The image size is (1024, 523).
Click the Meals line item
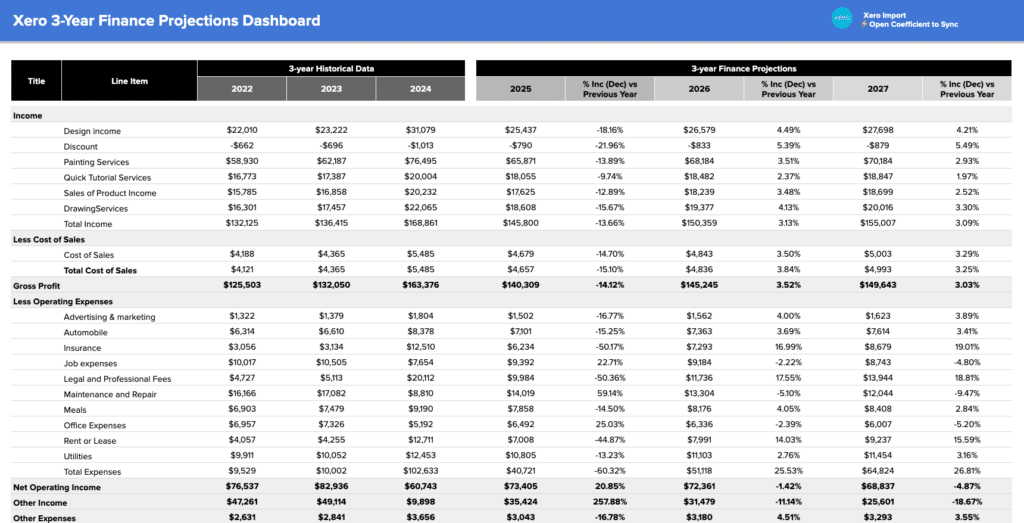[75, 410]
